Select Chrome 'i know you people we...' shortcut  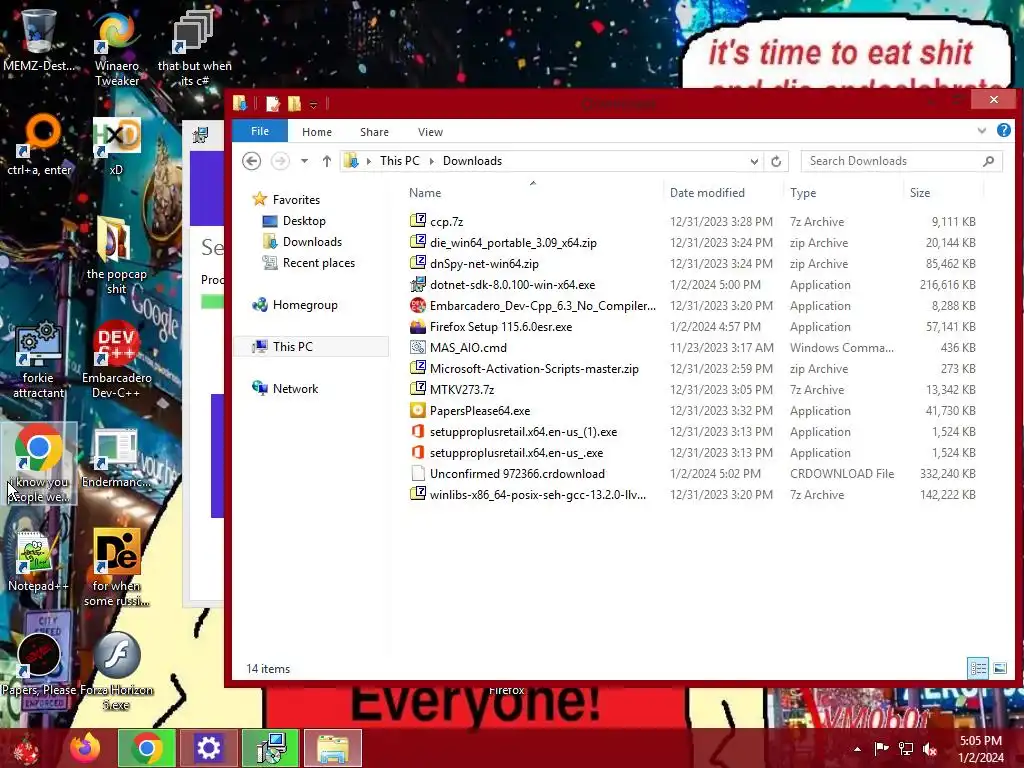[x=39, y=464]
